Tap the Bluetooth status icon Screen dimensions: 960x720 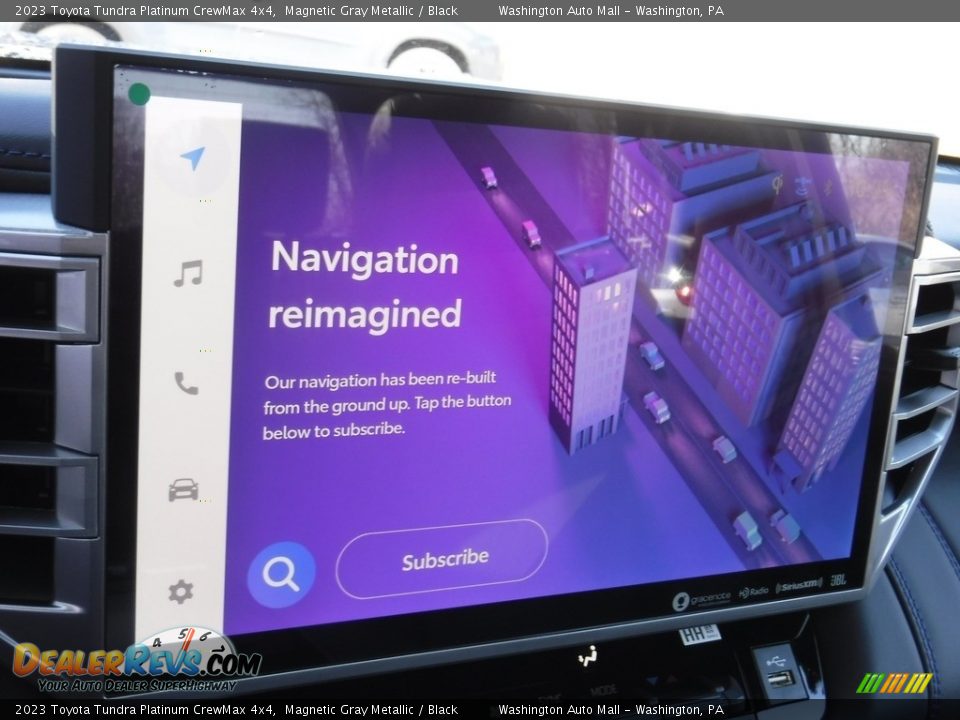828,187
